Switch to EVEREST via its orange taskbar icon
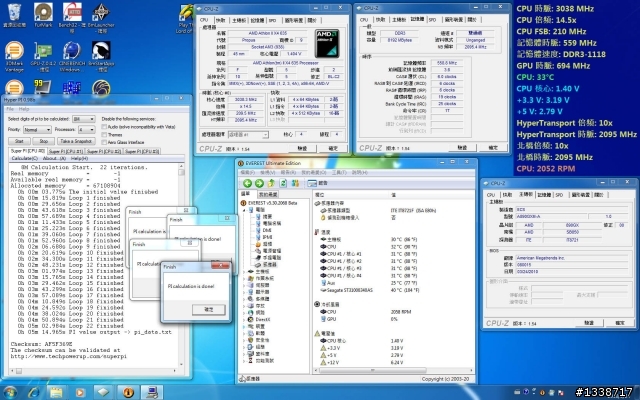The image size is (640, 400). 128,392
